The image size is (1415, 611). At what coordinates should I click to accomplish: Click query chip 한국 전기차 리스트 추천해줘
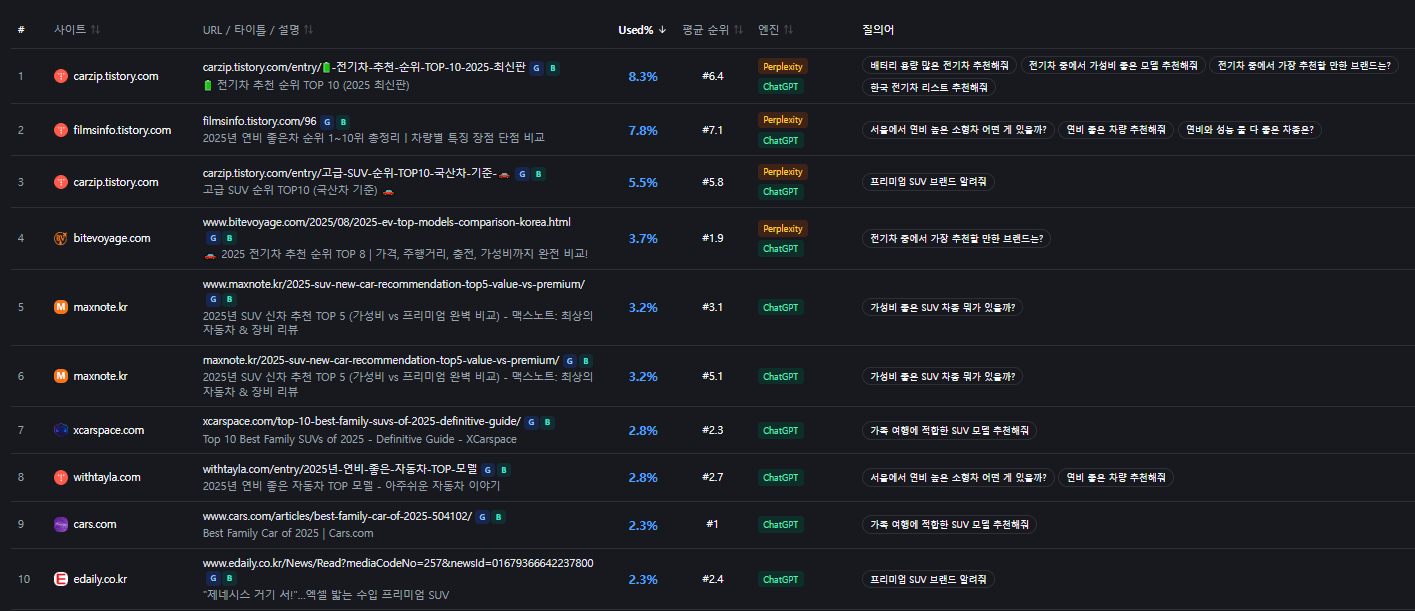pos(929,87)
